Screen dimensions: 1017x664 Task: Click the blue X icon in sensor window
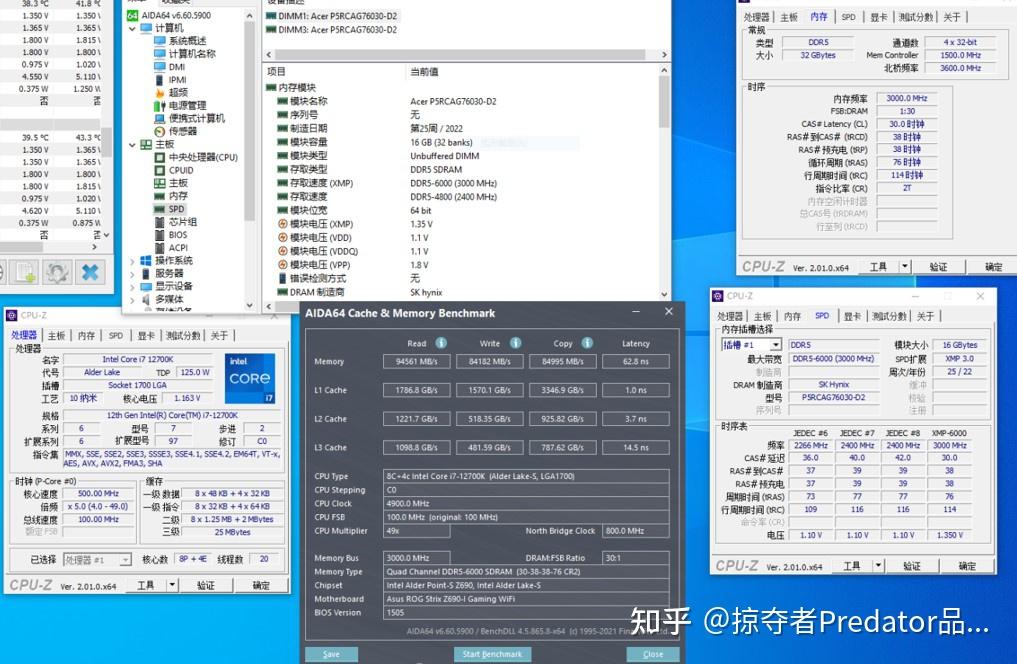click(x=90, y=272)
